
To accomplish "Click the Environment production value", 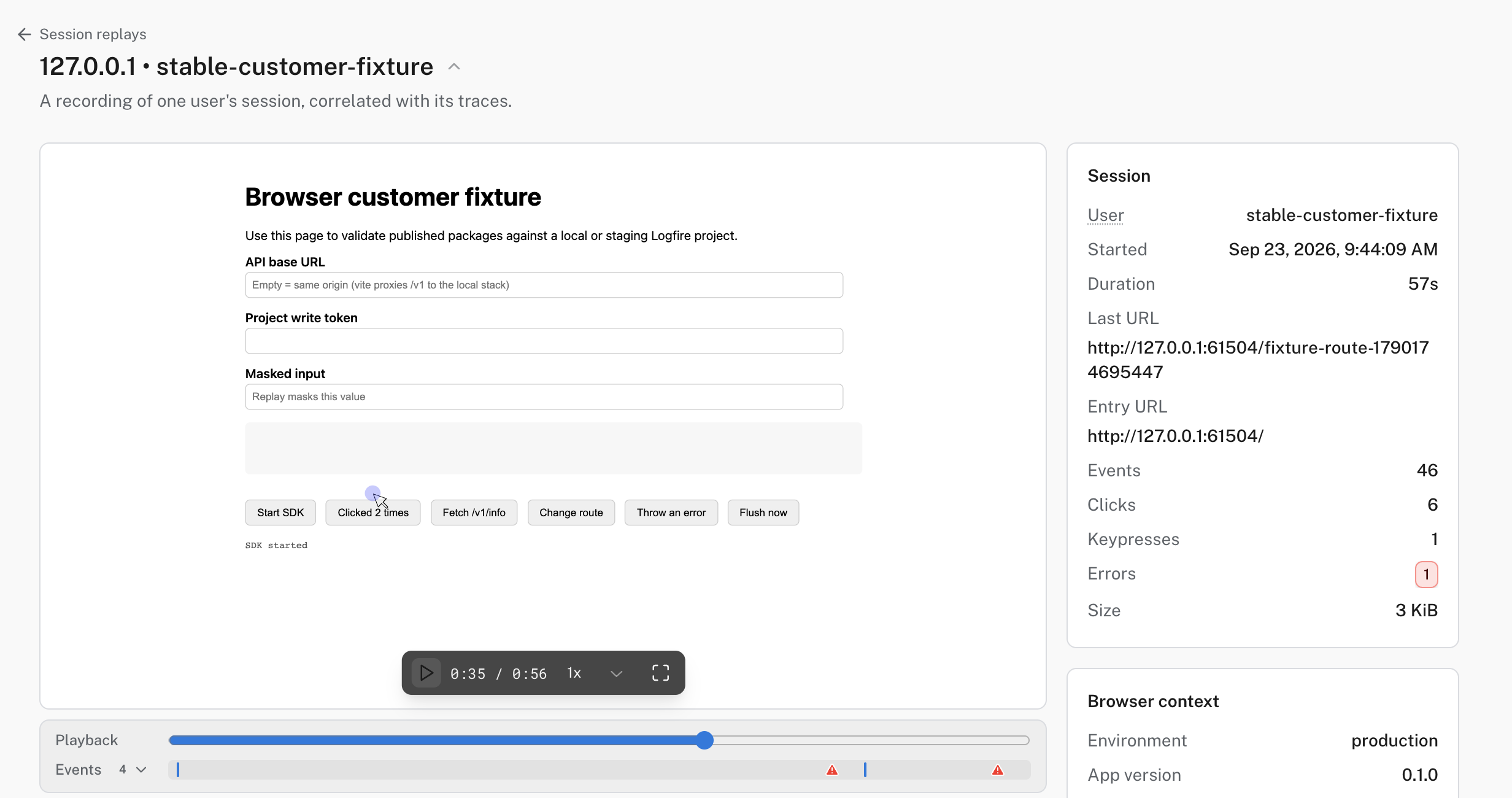I will [1395, 740].
